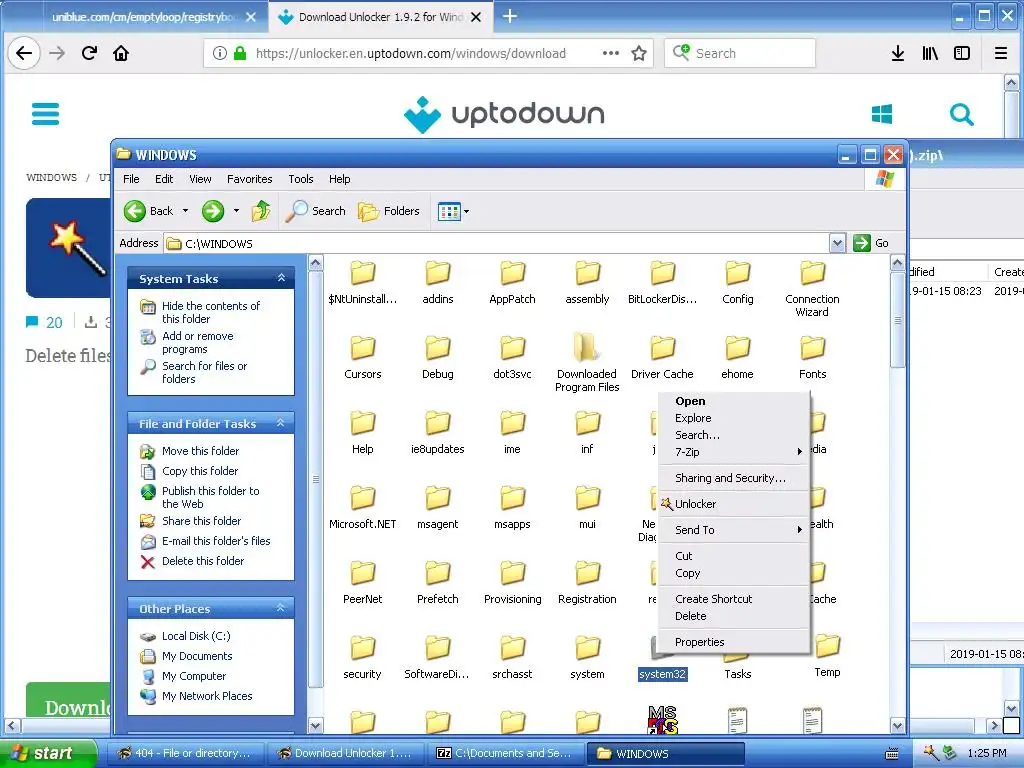This screenshot has height=768, width=1024.
Task: Expand the Send To submenu
Action: [x=735, y=530]
